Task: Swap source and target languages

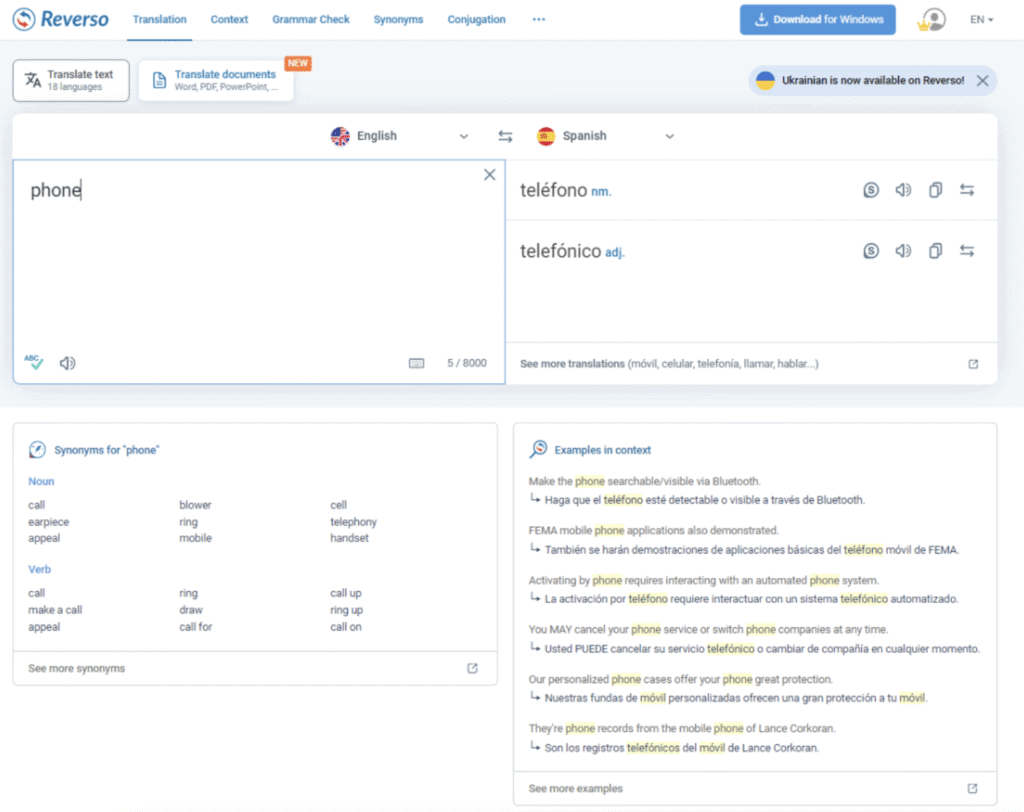Action: click(x=505, y=136)
